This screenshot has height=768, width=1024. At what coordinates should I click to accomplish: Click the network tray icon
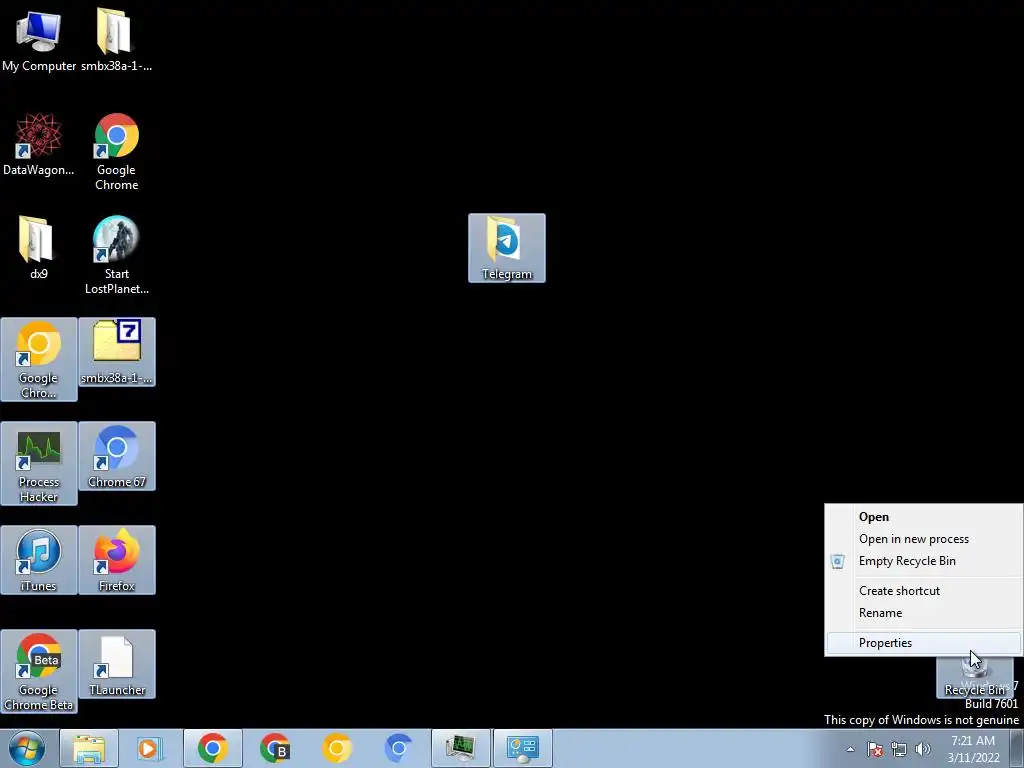[899, 749]
